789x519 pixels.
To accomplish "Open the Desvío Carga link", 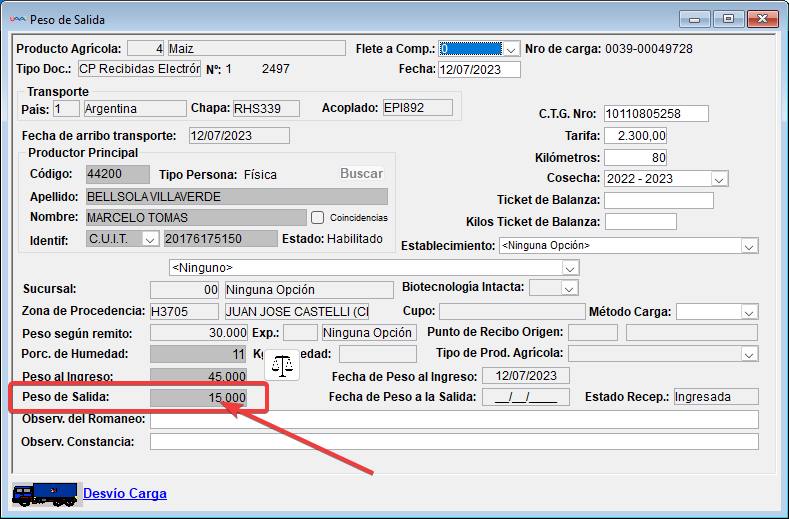I will coord(125,493).
